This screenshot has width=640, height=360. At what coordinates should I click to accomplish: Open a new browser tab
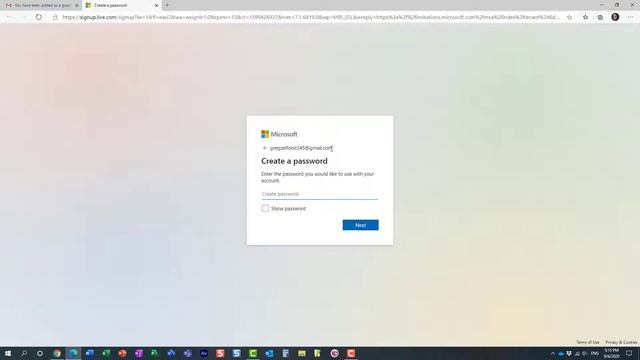tap(167, 5)
